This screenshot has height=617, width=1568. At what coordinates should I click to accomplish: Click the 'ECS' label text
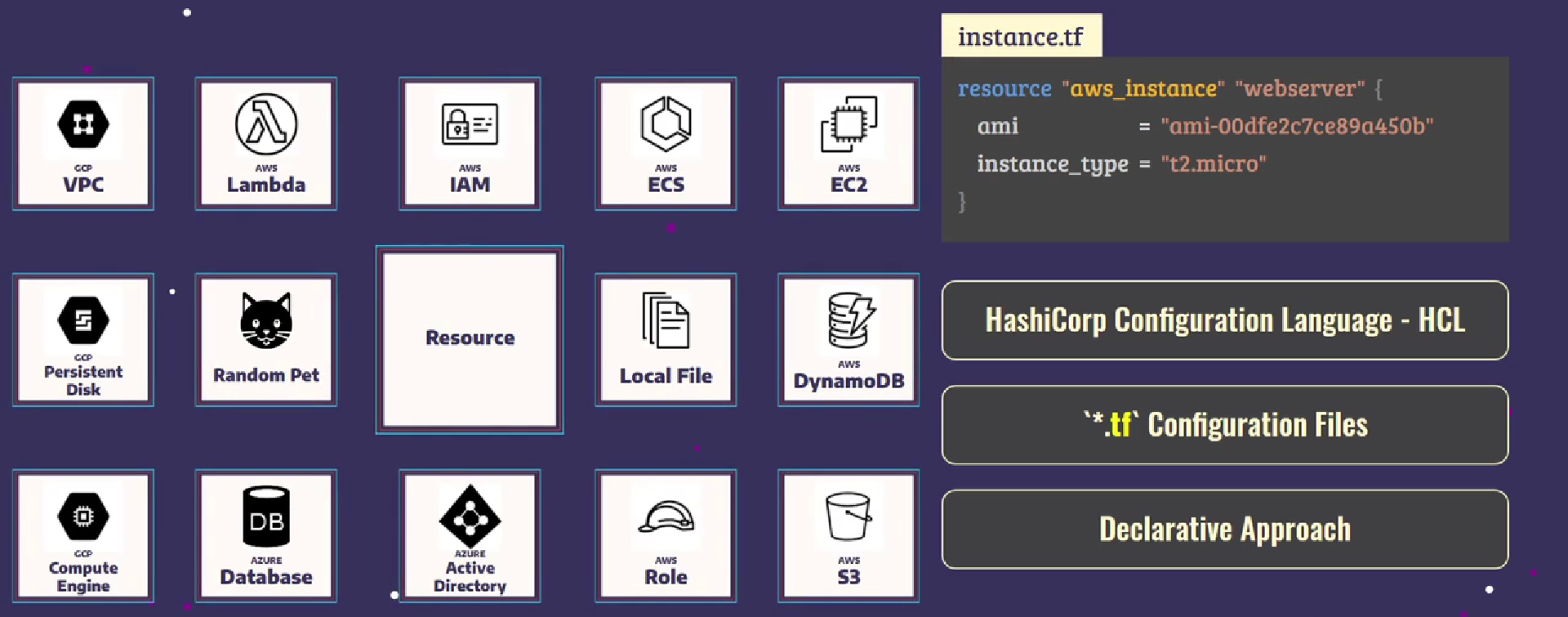coord(666,185)
